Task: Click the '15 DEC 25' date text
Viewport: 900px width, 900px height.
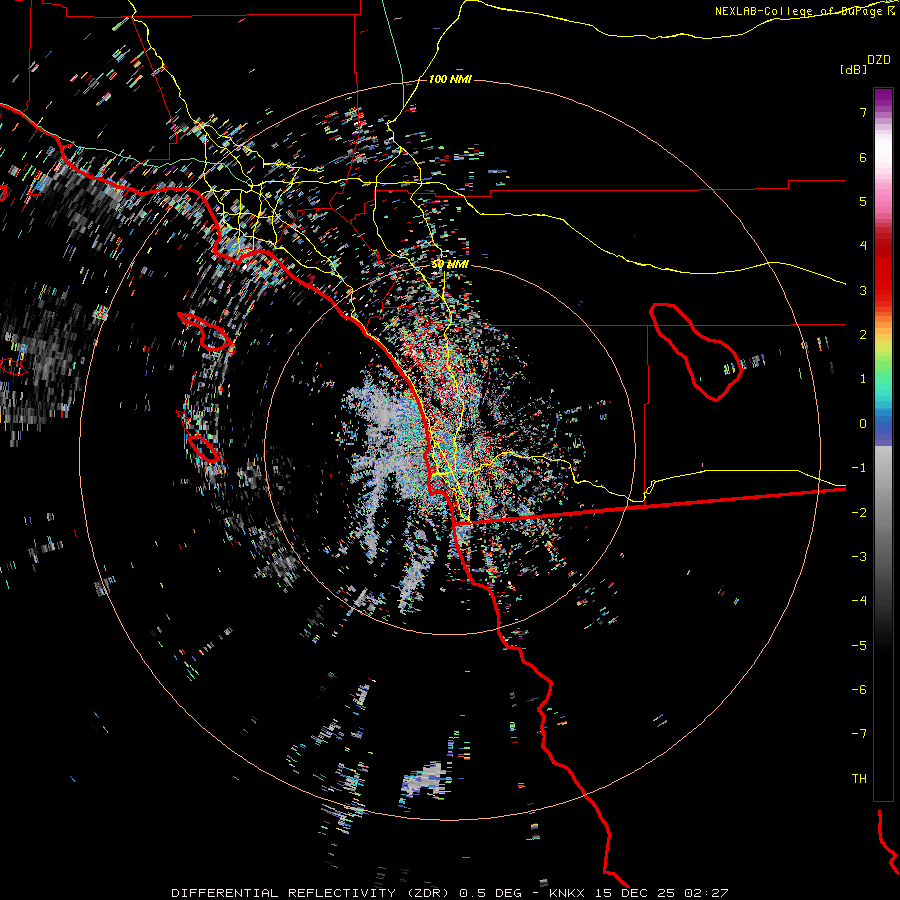Action: coord(634,893)
